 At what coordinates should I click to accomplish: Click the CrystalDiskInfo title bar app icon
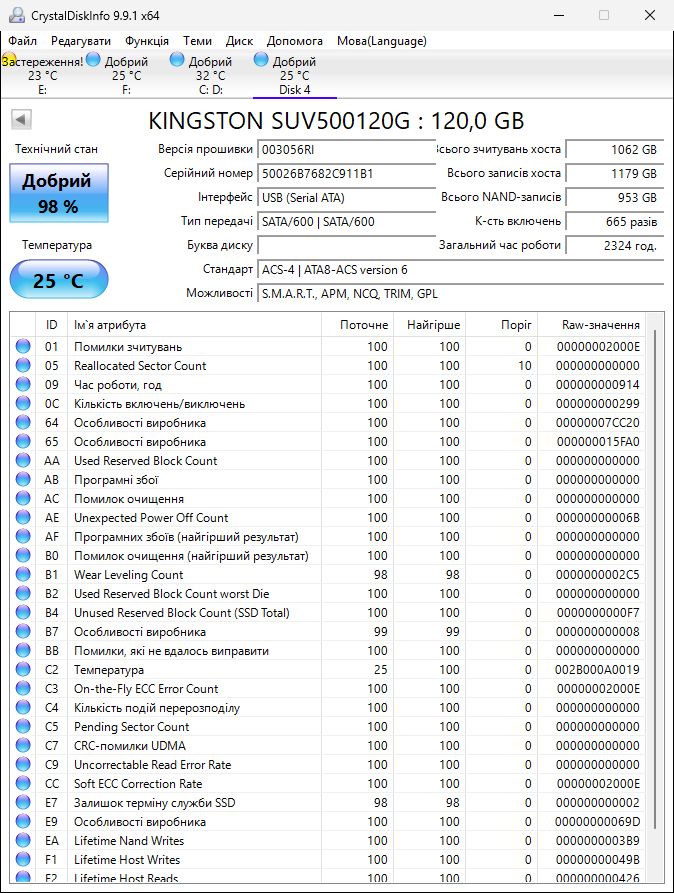(17, 15)
